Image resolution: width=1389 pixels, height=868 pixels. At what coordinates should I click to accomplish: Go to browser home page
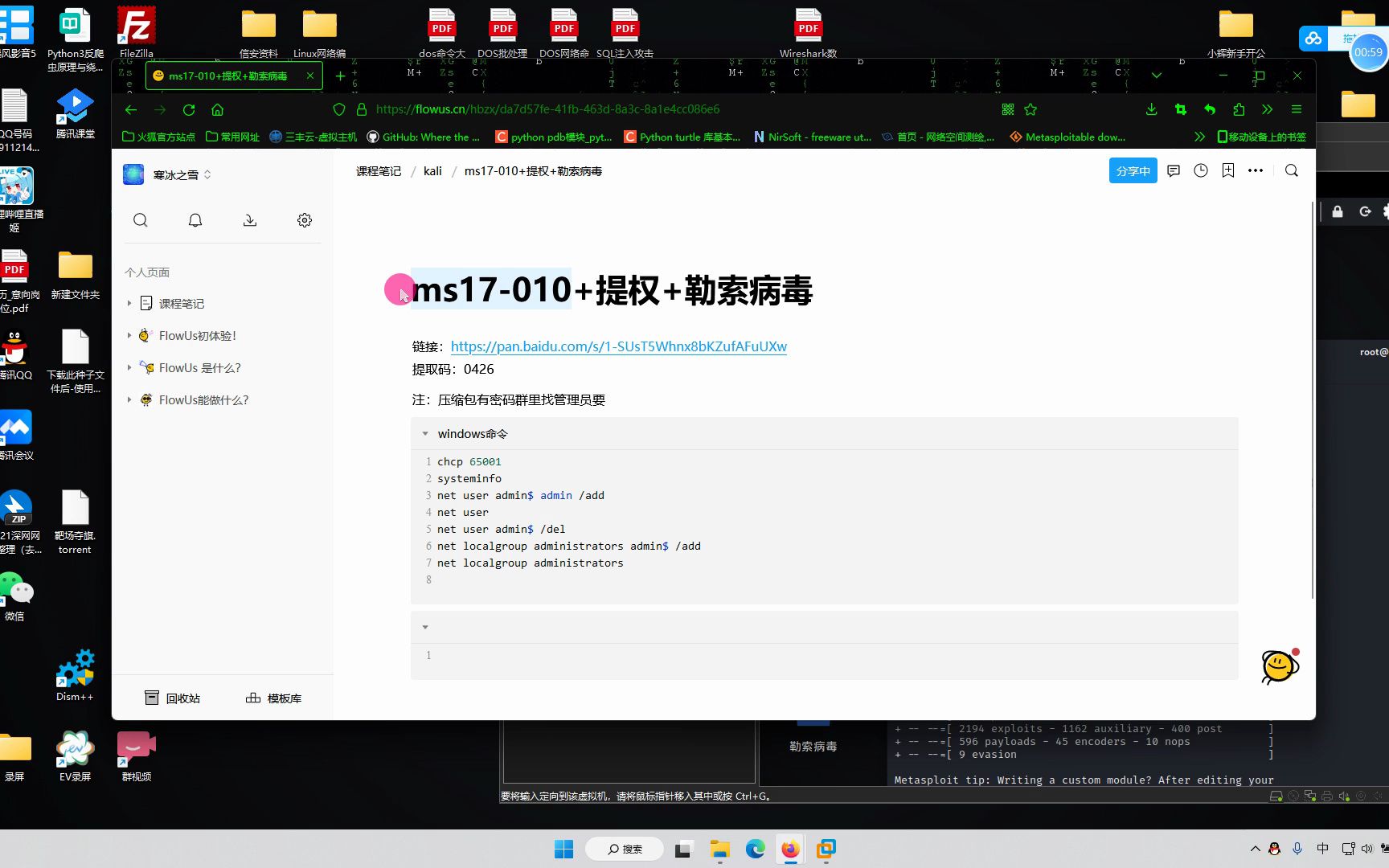(x=217, y=109)
